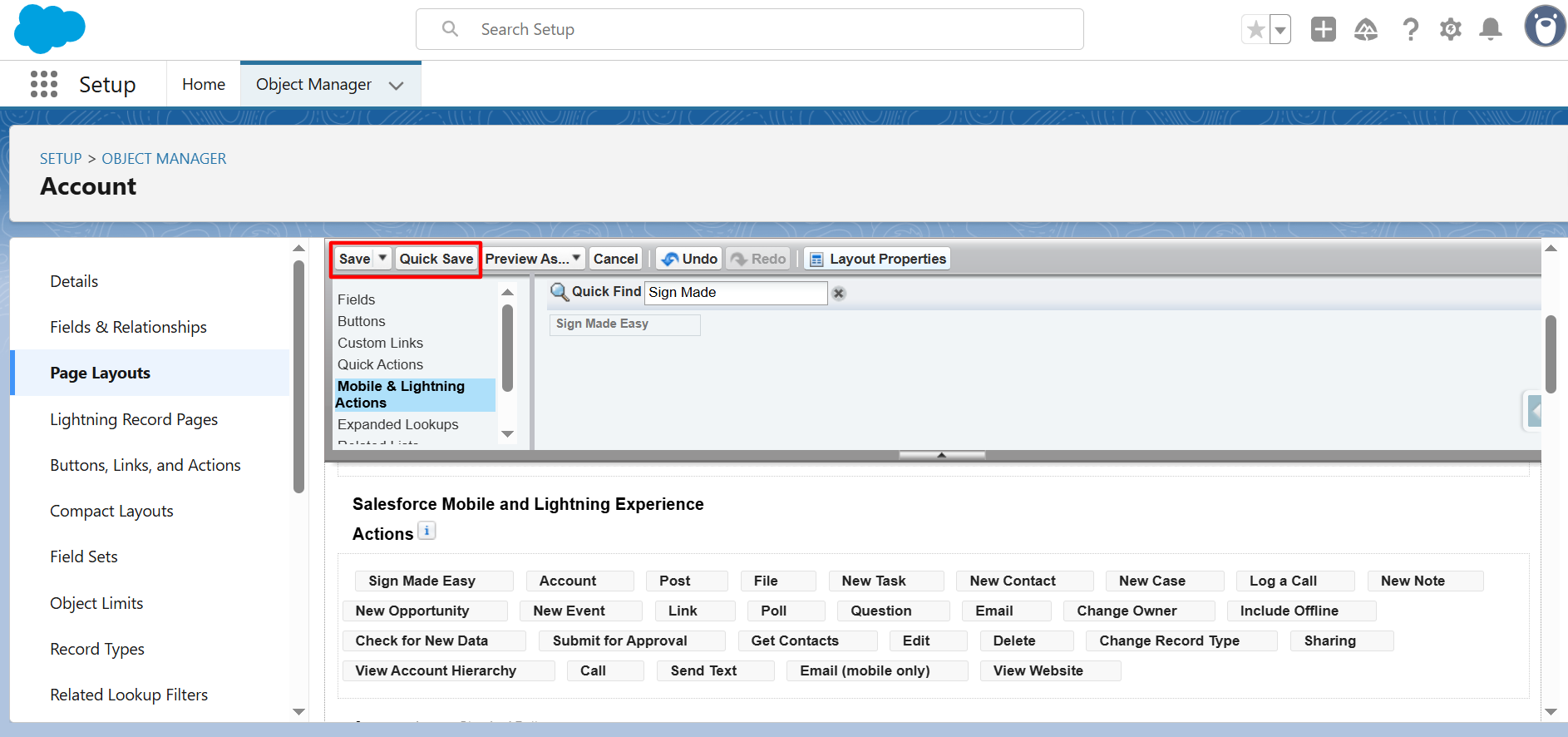Click the global create plus icon
The width and height of the screenshot is (1568, 737).
(x=1323, y=30)
